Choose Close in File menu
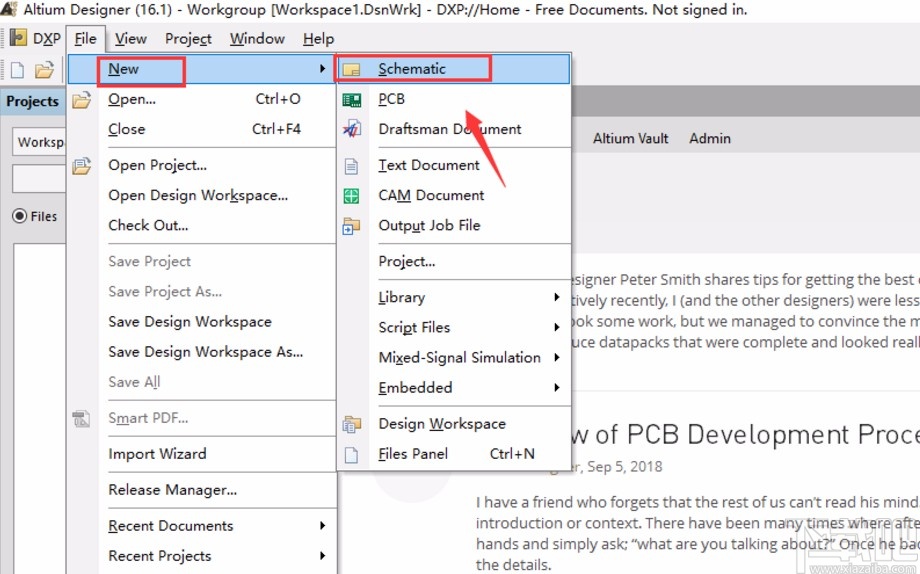 tap(201, 129)
